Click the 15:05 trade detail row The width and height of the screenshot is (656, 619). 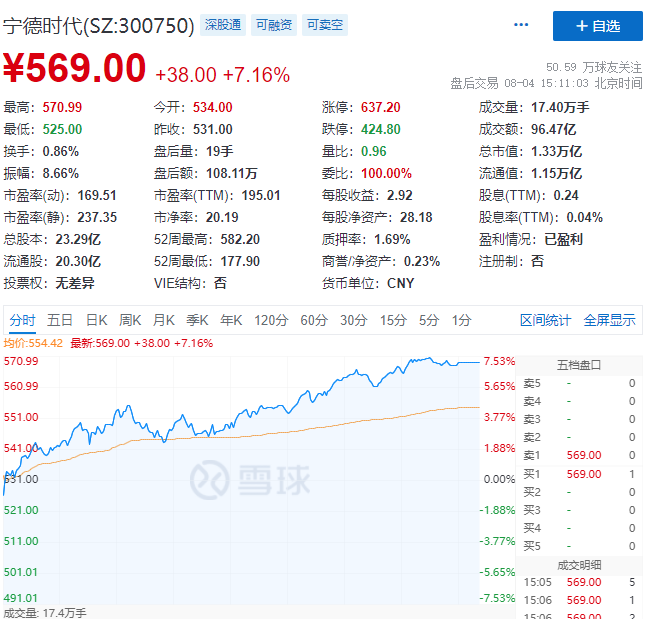coord(579,582)
